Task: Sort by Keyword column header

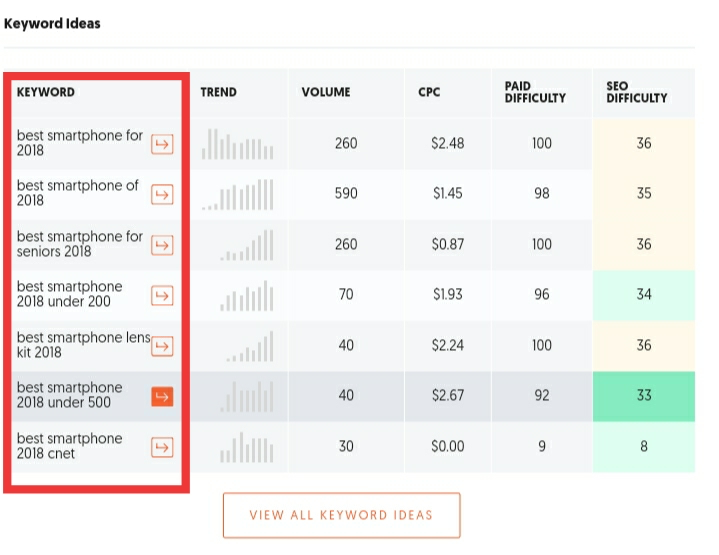Action: tap(46, 92)
